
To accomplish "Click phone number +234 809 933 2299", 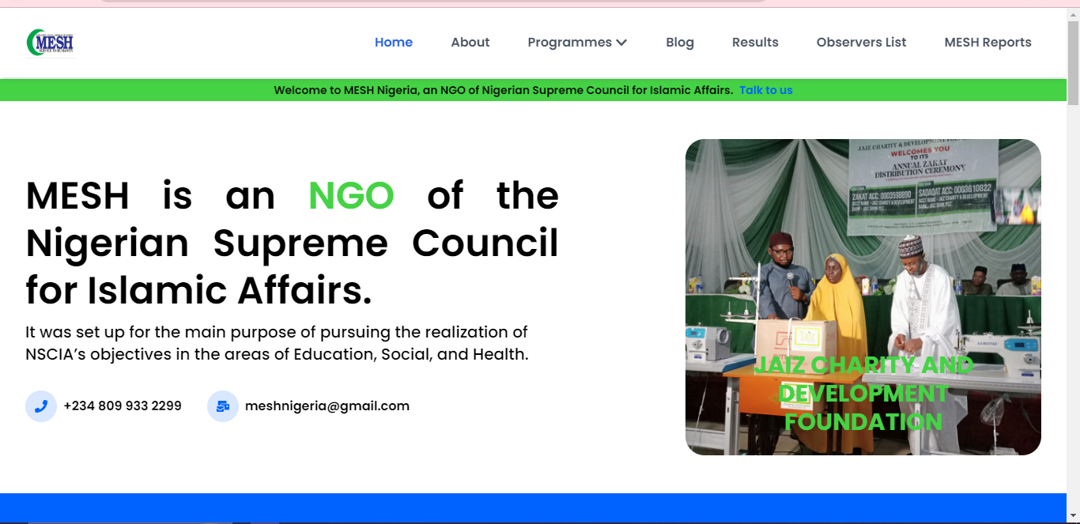I will pyautogui.click(x=123, y=406).
